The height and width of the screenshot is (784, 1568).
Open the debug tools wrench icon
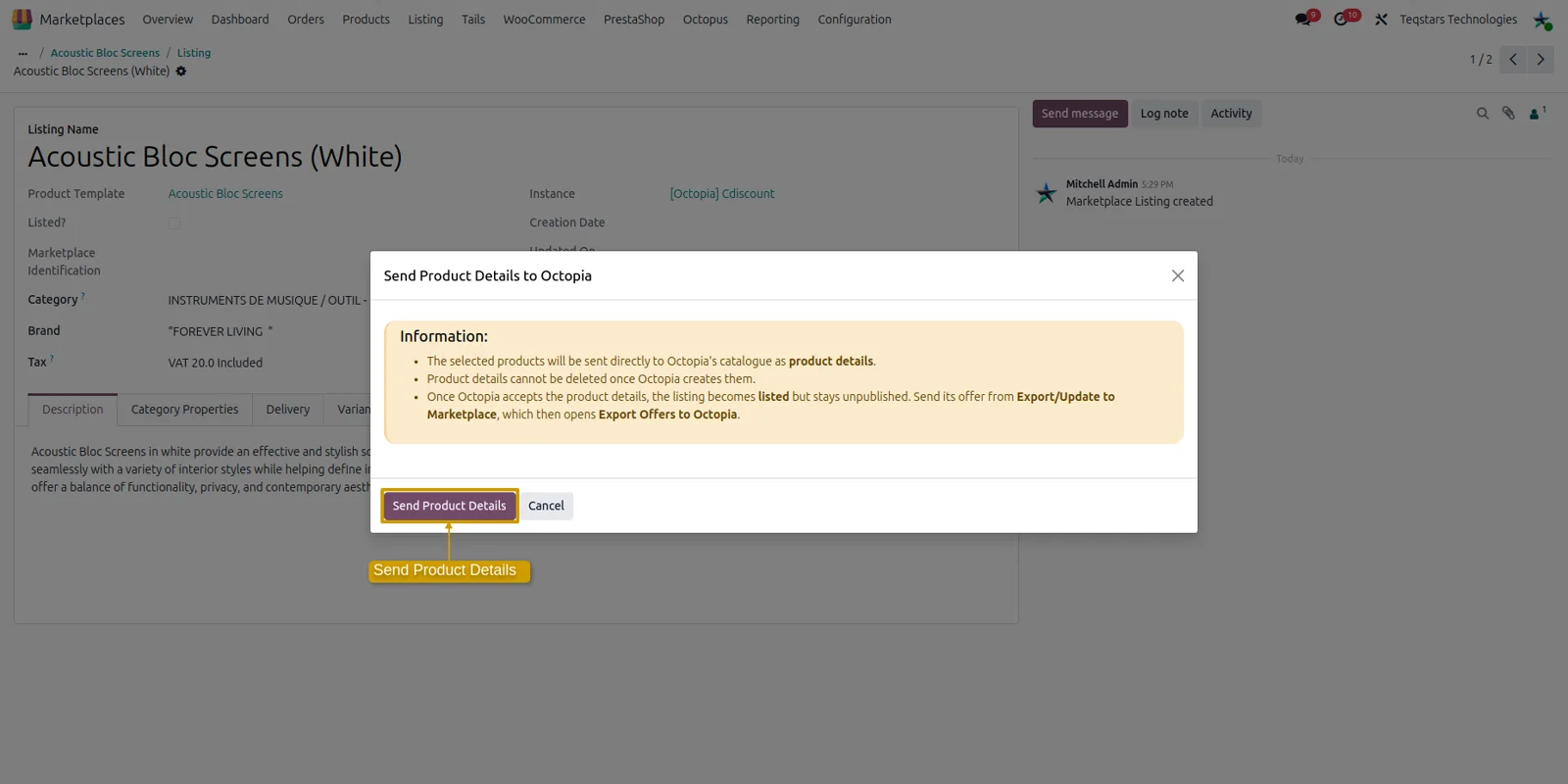click(1381, 20)
